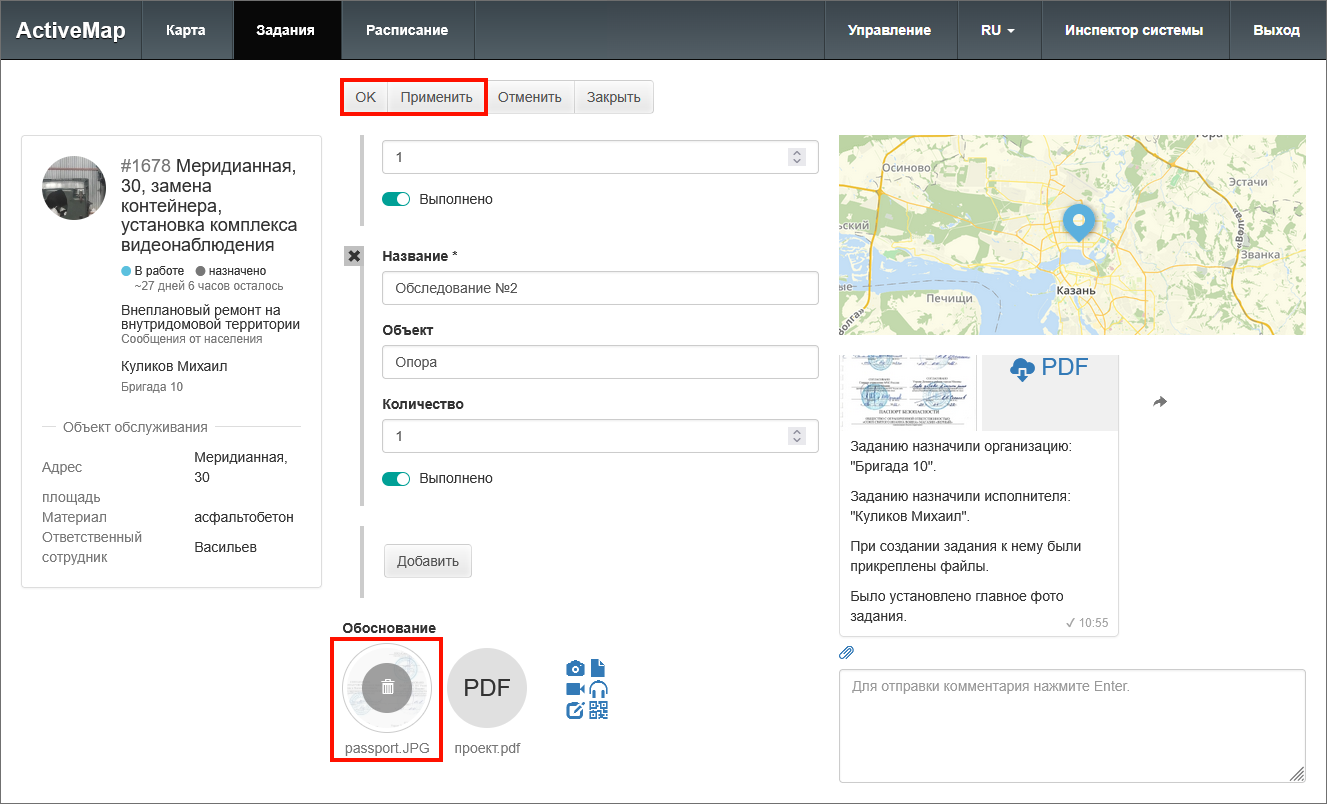Click the stepper arrows in the lower Количество field

tap(796, 436)
